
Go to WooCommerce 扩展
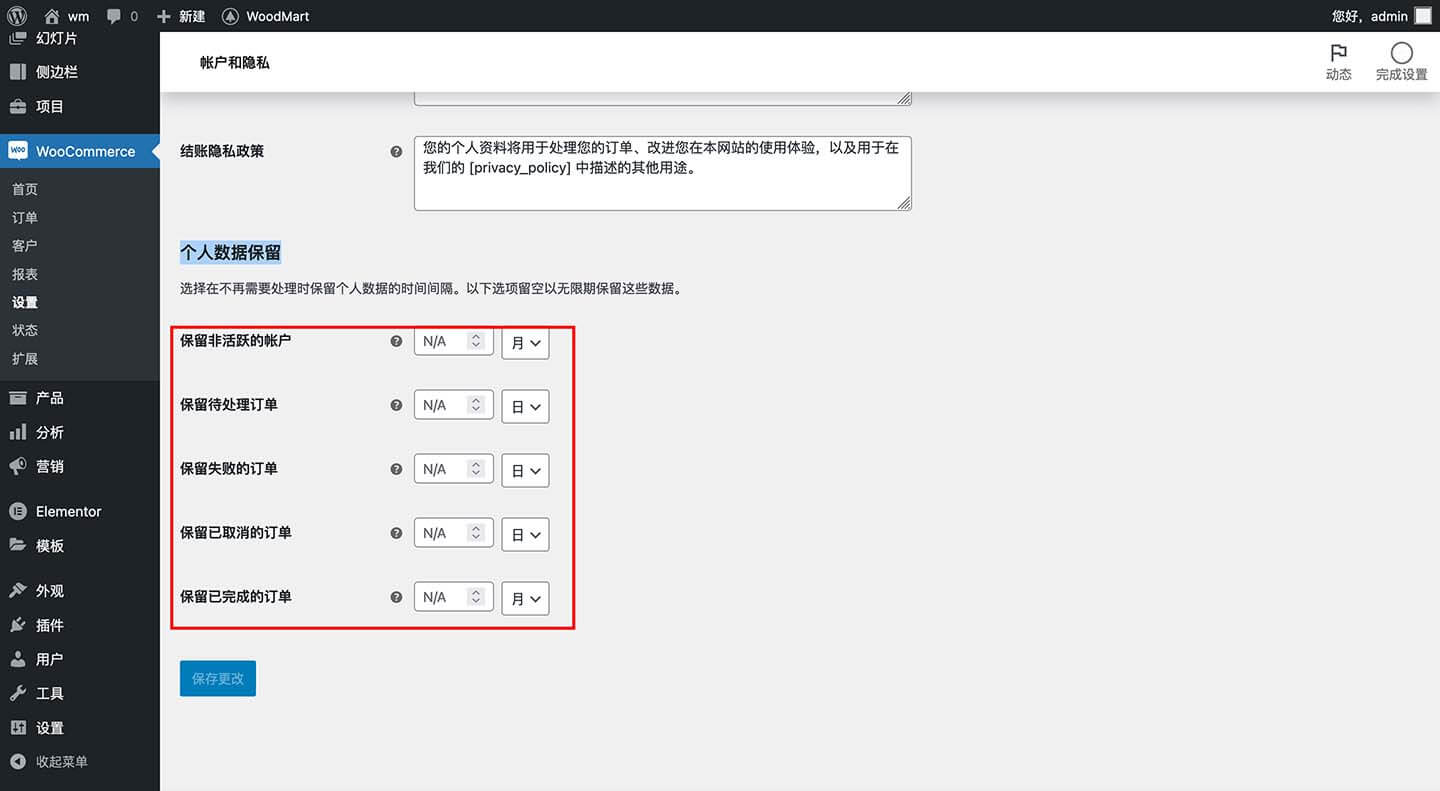(25, 358)
